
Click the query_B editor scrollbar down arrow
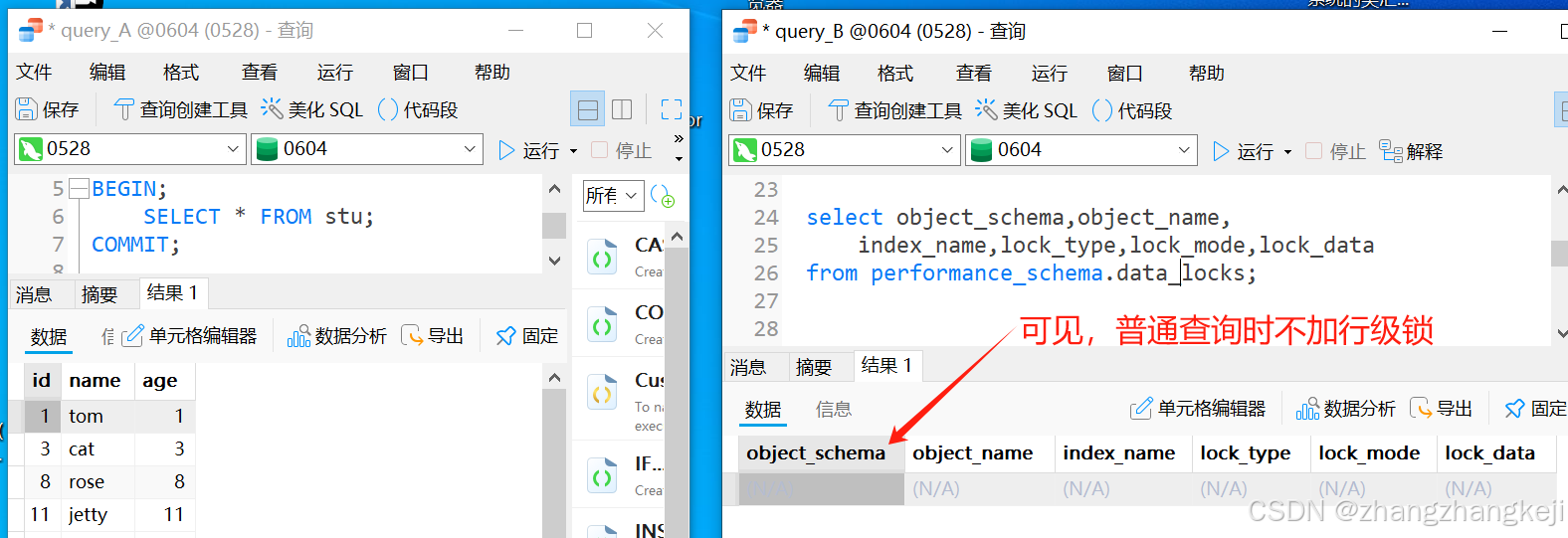click(1560, 334)
